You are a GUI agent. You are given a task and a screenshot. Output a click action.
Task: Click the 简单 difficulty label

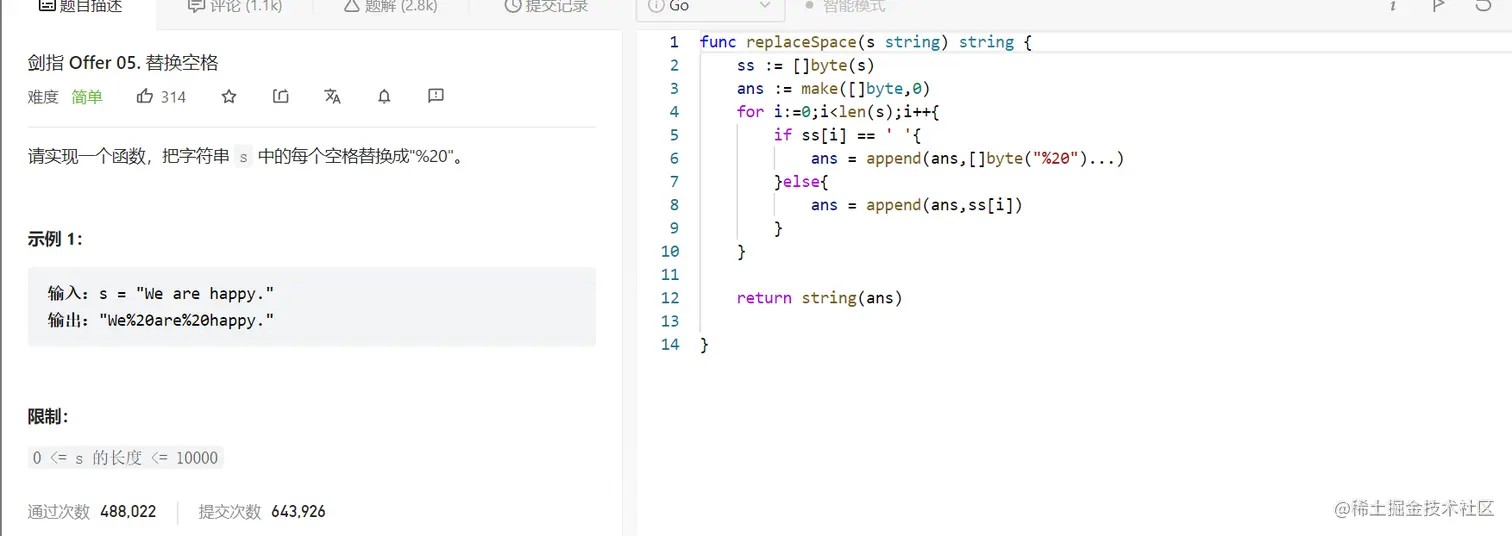87,97
